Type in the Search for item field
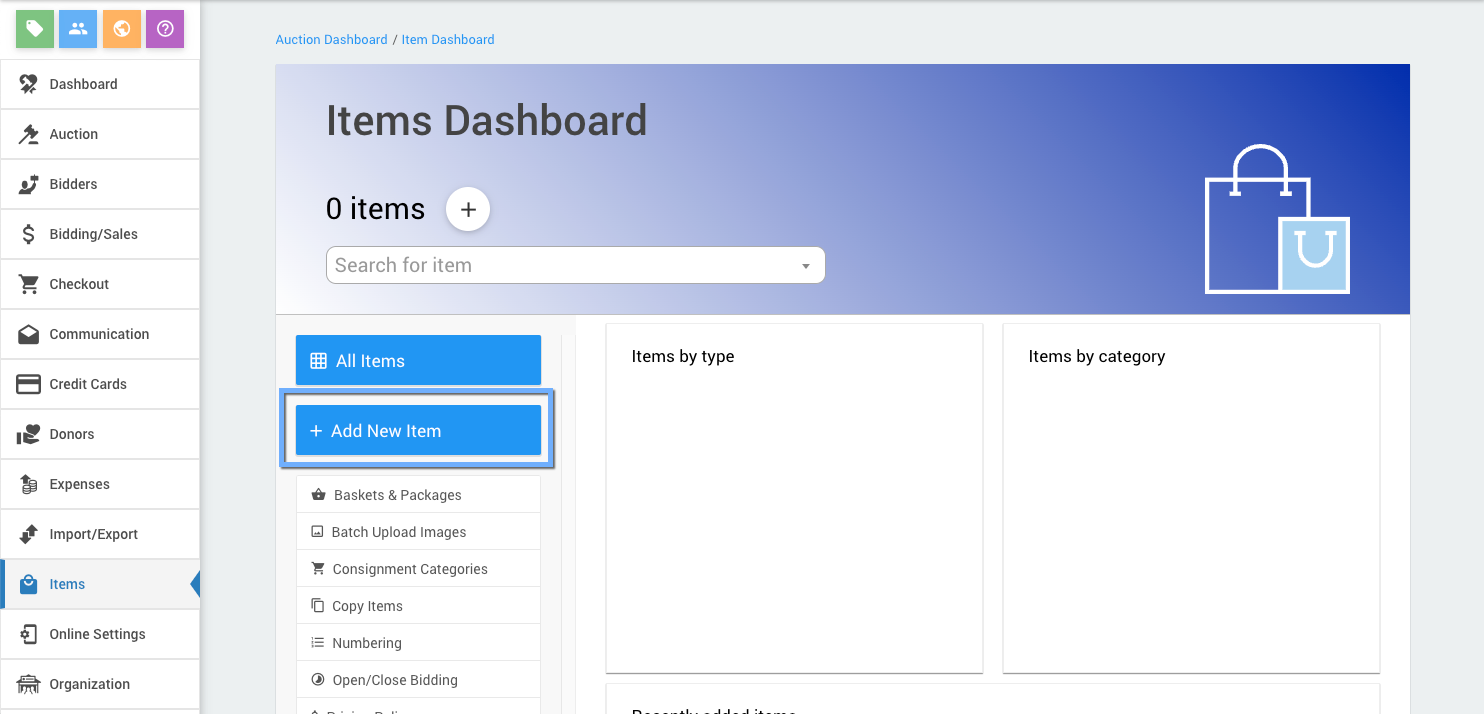The width and height of the screenshot is (1484, 714). point(560,266)
